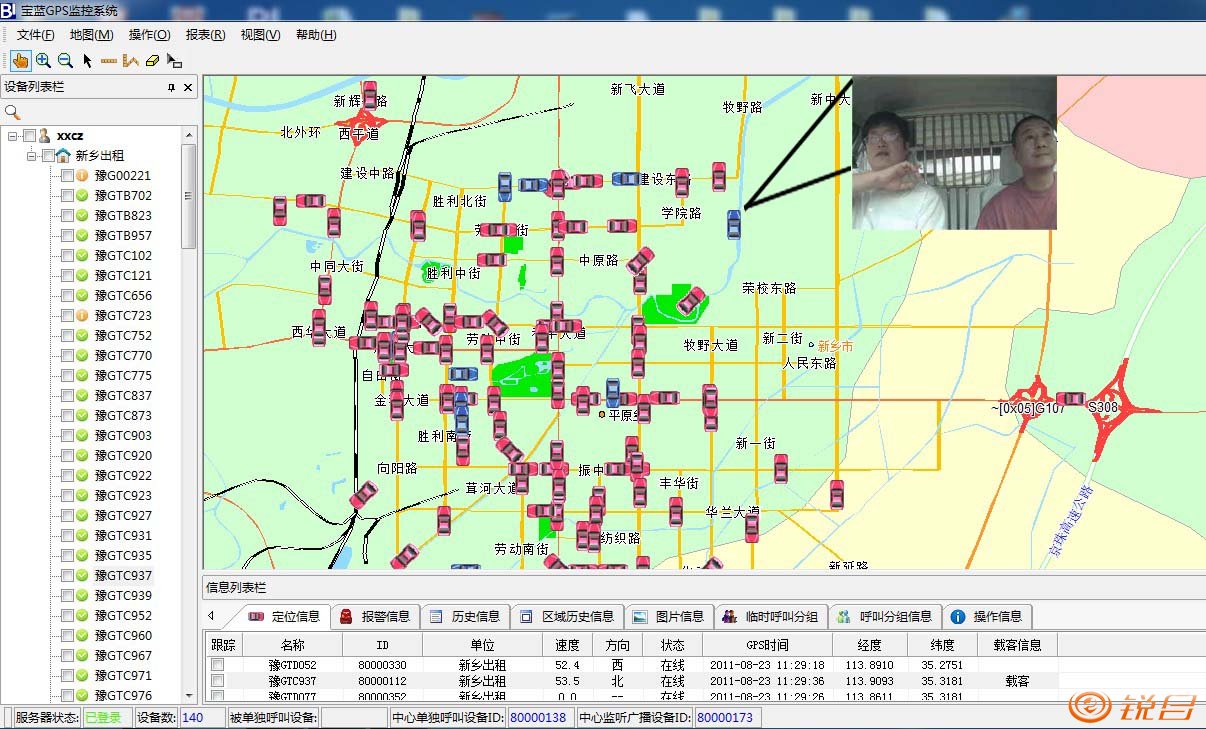Open the 报表(R) menu

click(x=205, y=35)
